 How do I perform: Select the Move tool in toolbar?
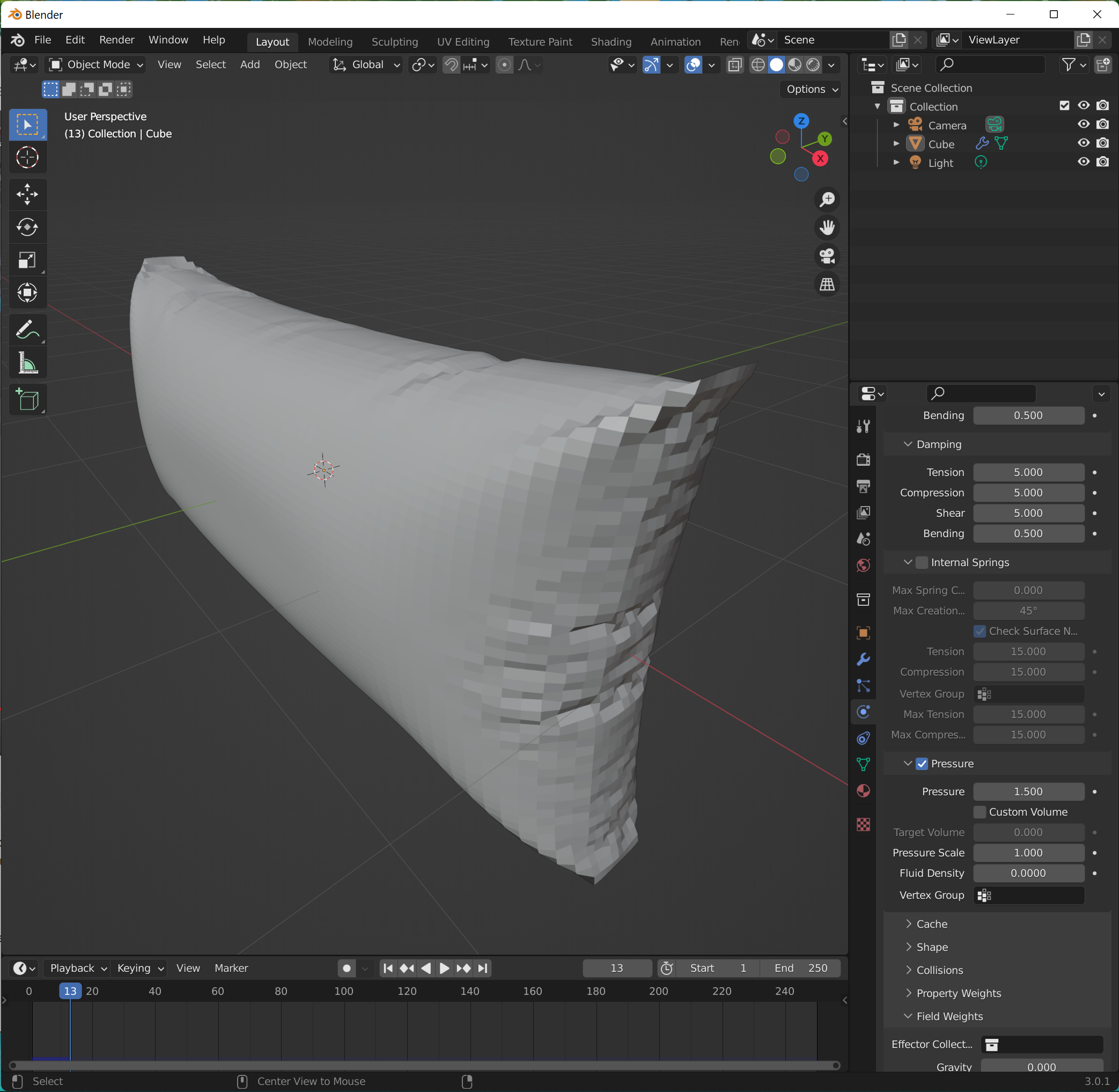point(27,194)
